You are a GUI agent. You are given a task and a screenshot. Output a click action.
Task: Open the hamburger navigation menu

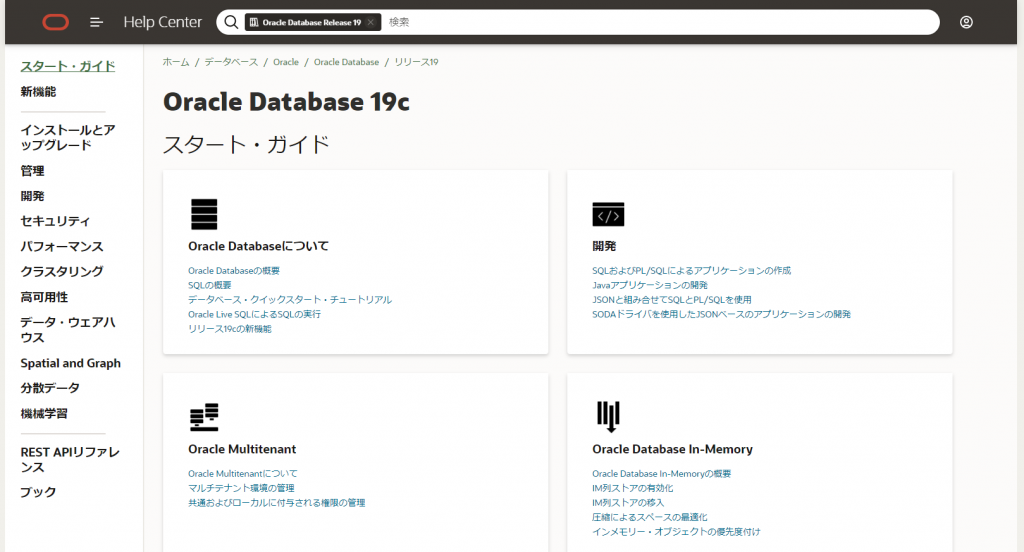click(97, 22)
